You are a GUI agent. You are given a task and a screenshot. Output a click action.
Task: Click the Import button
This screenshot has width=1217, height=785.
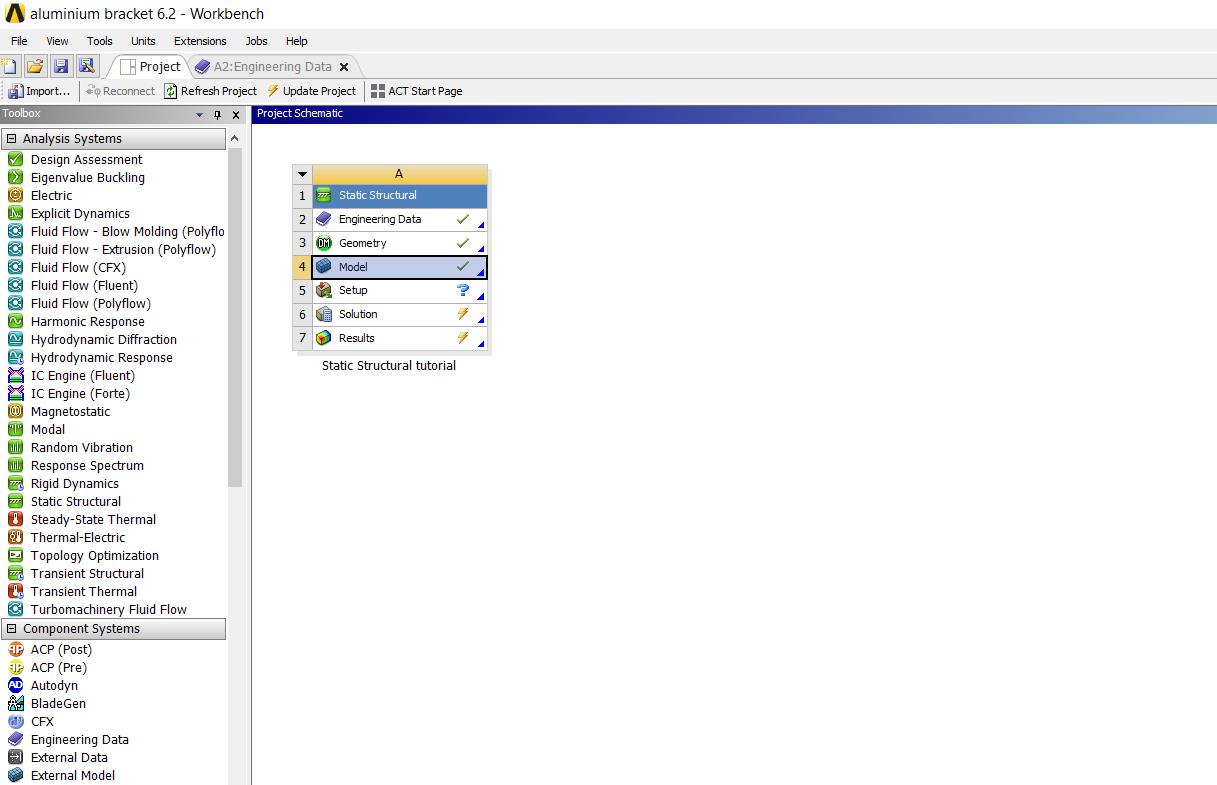pos(39,91)
